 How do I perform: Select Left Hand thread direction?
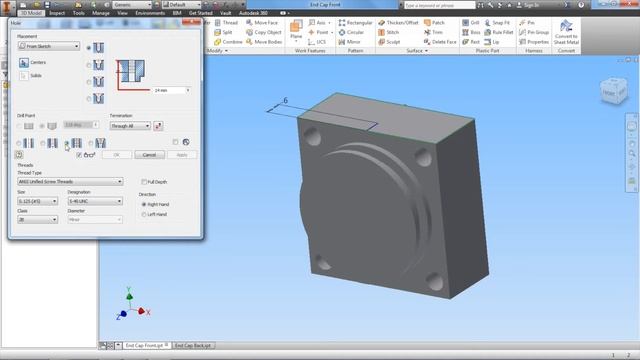click(x=144, y=214)
